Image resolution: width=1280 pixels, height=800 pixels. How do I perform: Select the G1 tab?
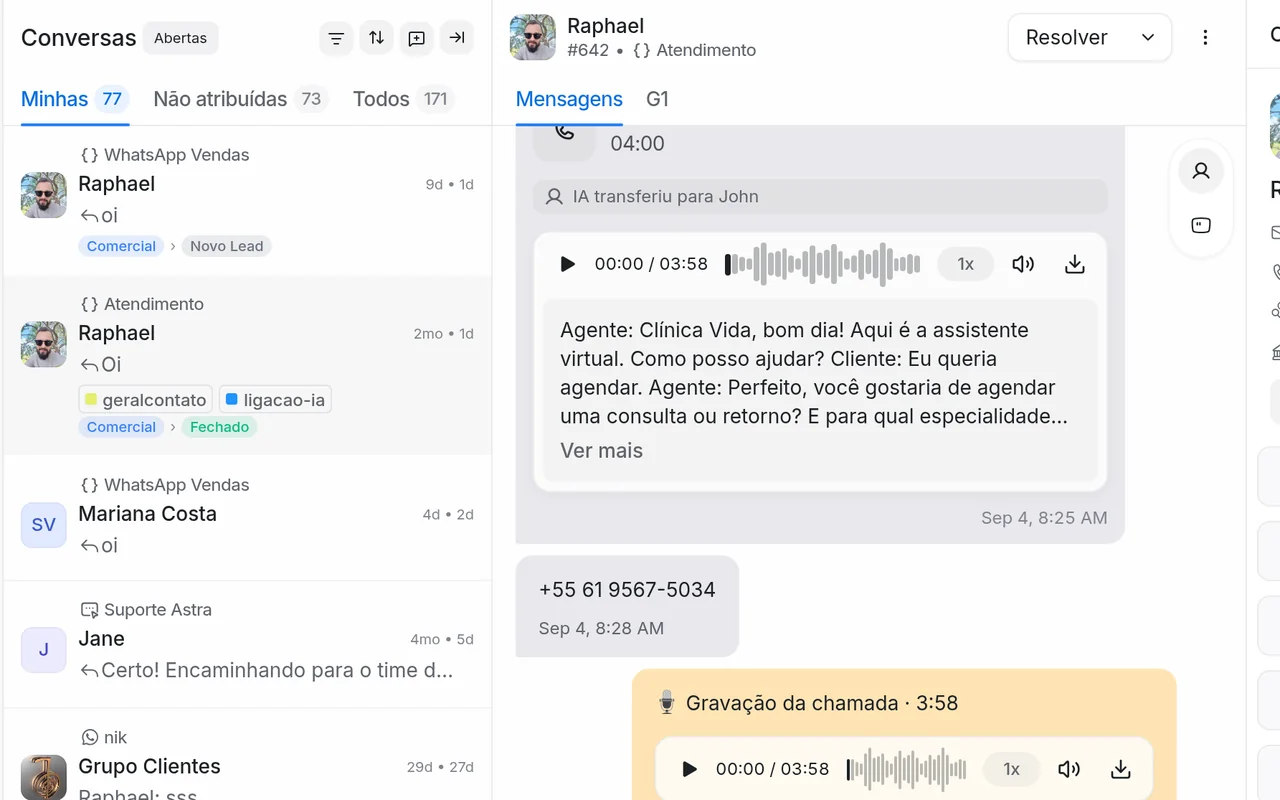657,99
